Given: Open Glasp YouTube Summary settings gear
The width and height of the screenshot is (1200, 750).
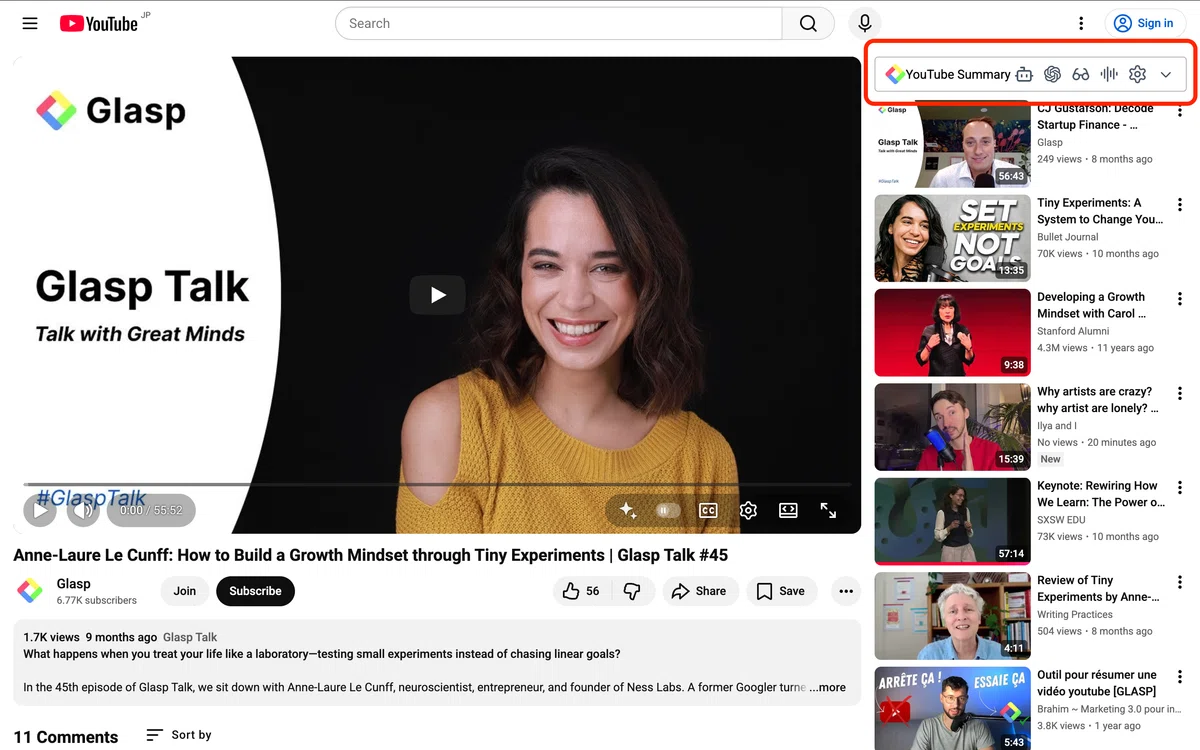Looking at the screenshot, I should [x=1137, y=74].
